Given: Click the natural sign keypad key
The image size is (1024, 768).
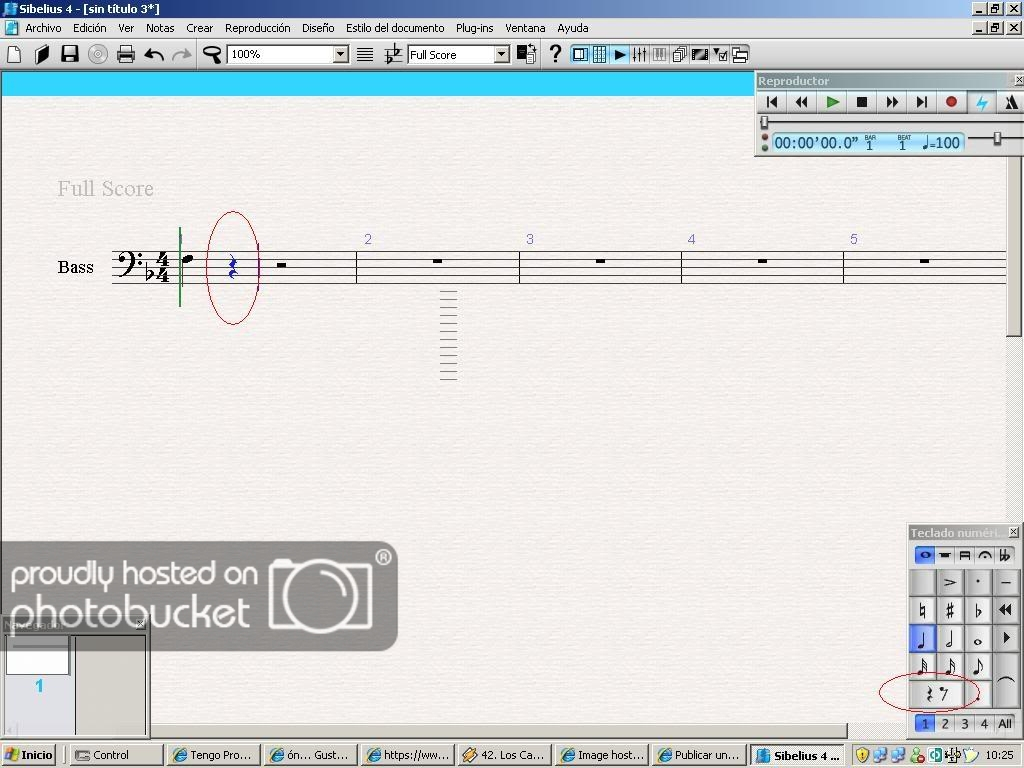Looking at the screenshot, I should point(922,611).
